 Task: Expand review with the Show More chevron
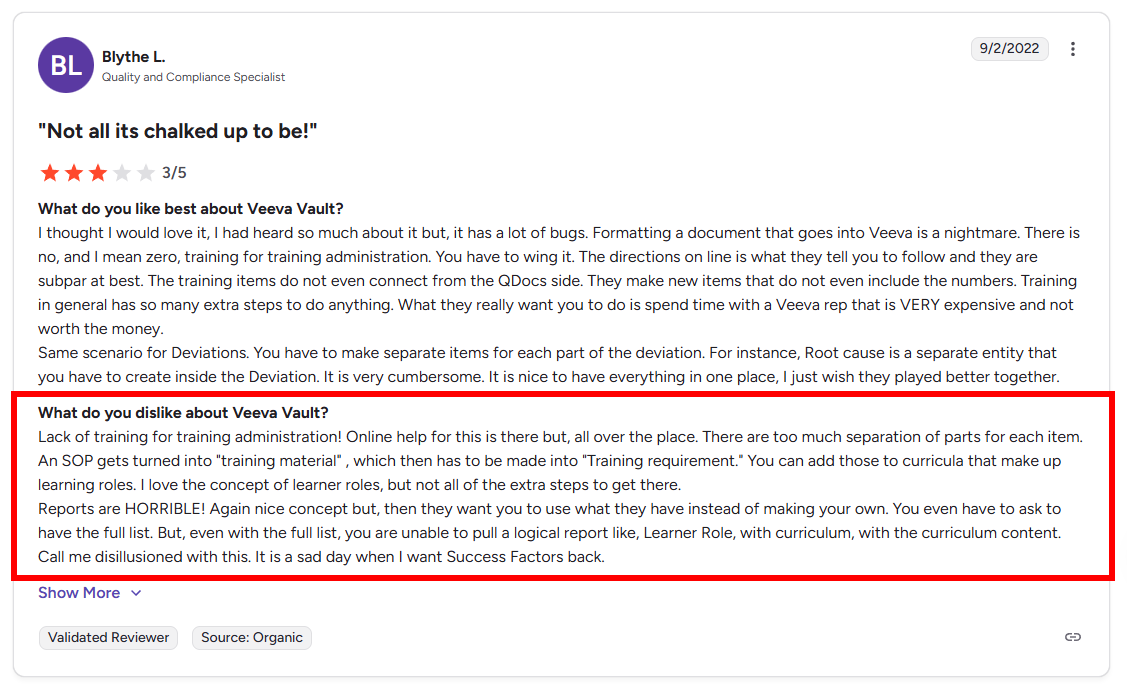point(136,593)
